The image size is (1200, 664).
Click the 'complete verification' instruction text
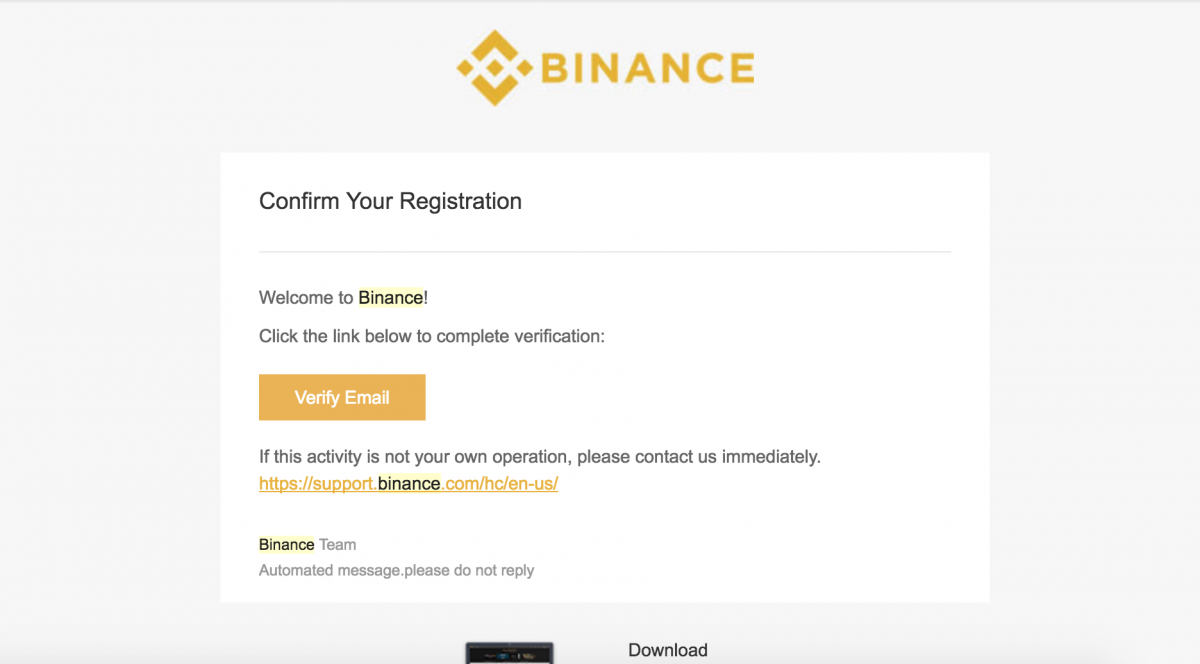[432, 336]
